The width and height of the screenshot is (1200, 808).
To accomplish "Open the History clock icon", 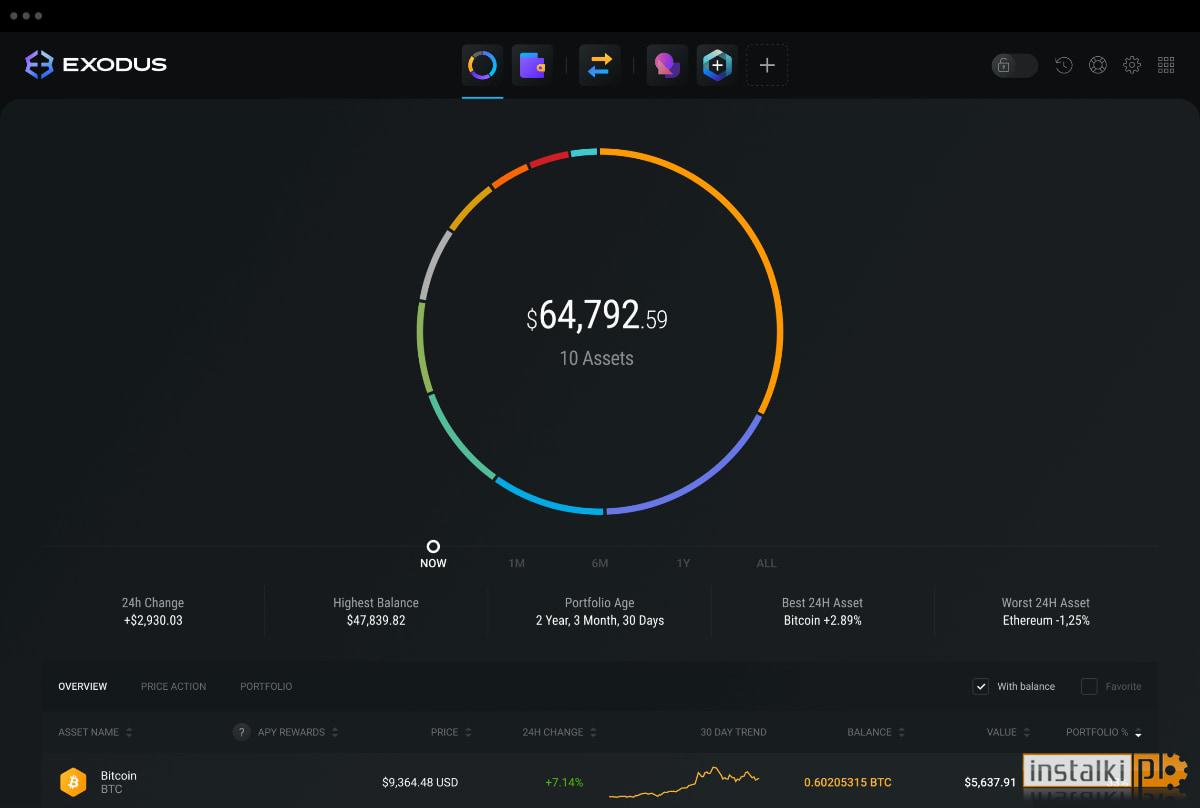I will (1064, 65).
